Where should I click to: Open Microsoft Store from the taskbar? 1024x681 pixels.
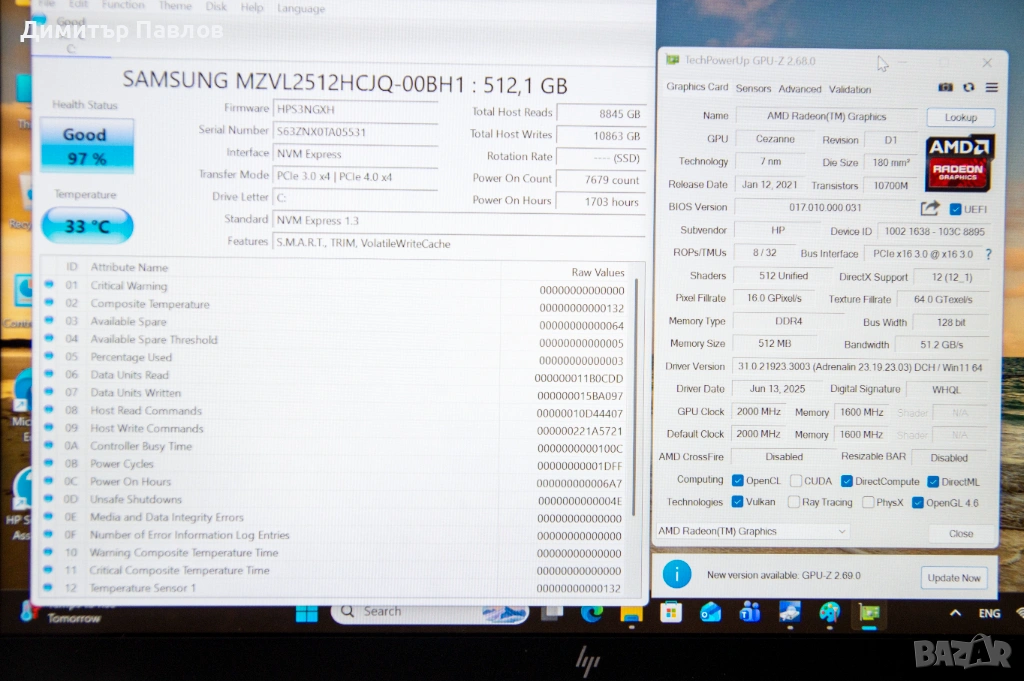[671, 612]
